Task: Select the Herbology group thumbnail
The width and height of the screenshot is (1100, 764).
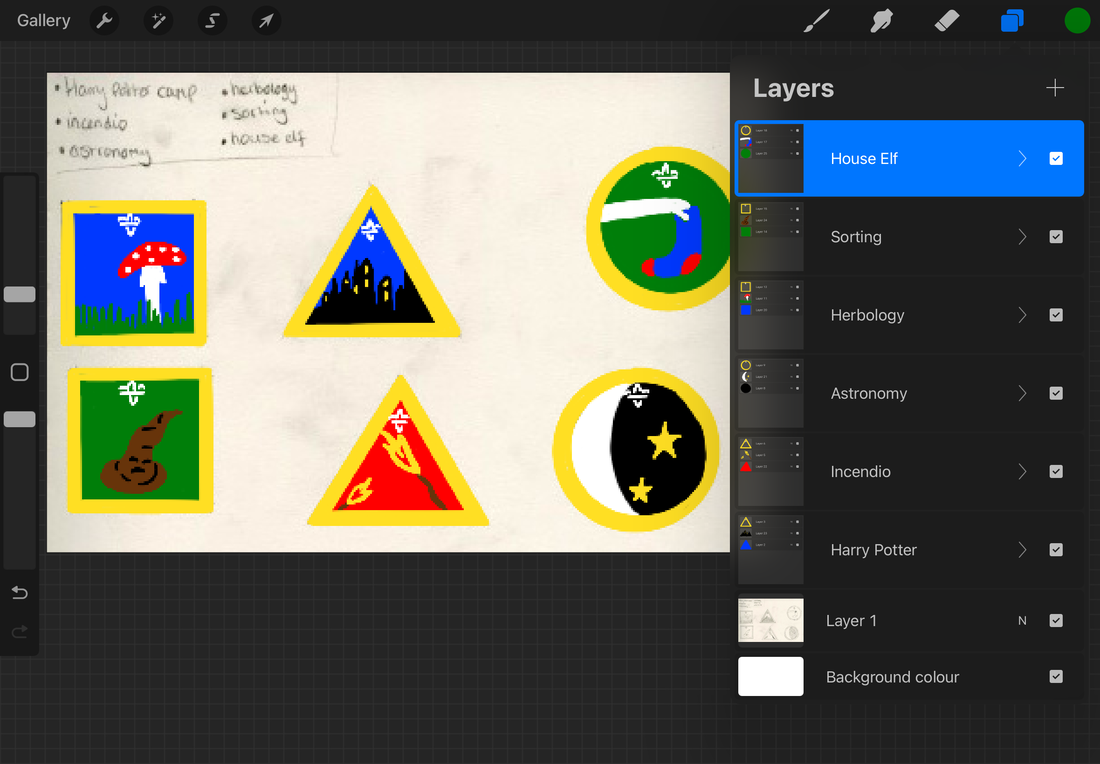Action: coord(770,315)
